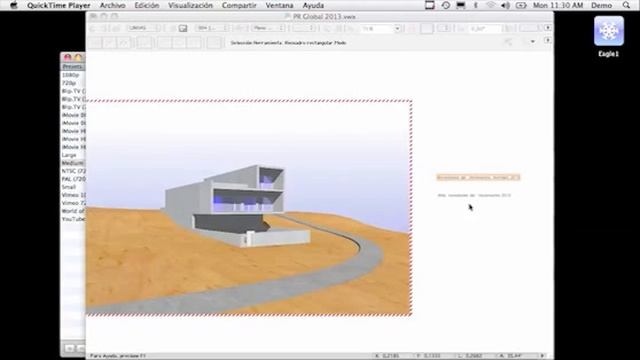Open the Archivo menu
The height and width of the screenshot is (360, 640).
(112, 5)
